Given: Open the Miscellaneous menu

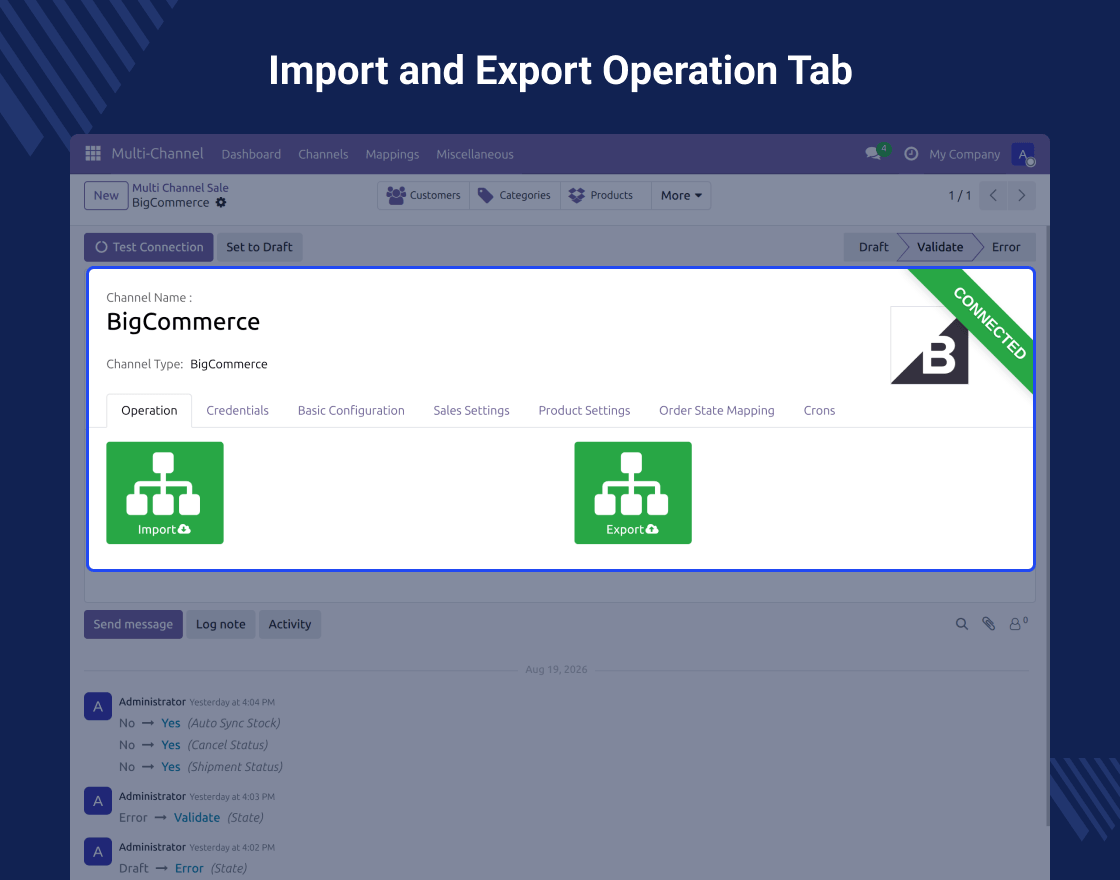Looking at the screenshot, I should click(475, 154).
